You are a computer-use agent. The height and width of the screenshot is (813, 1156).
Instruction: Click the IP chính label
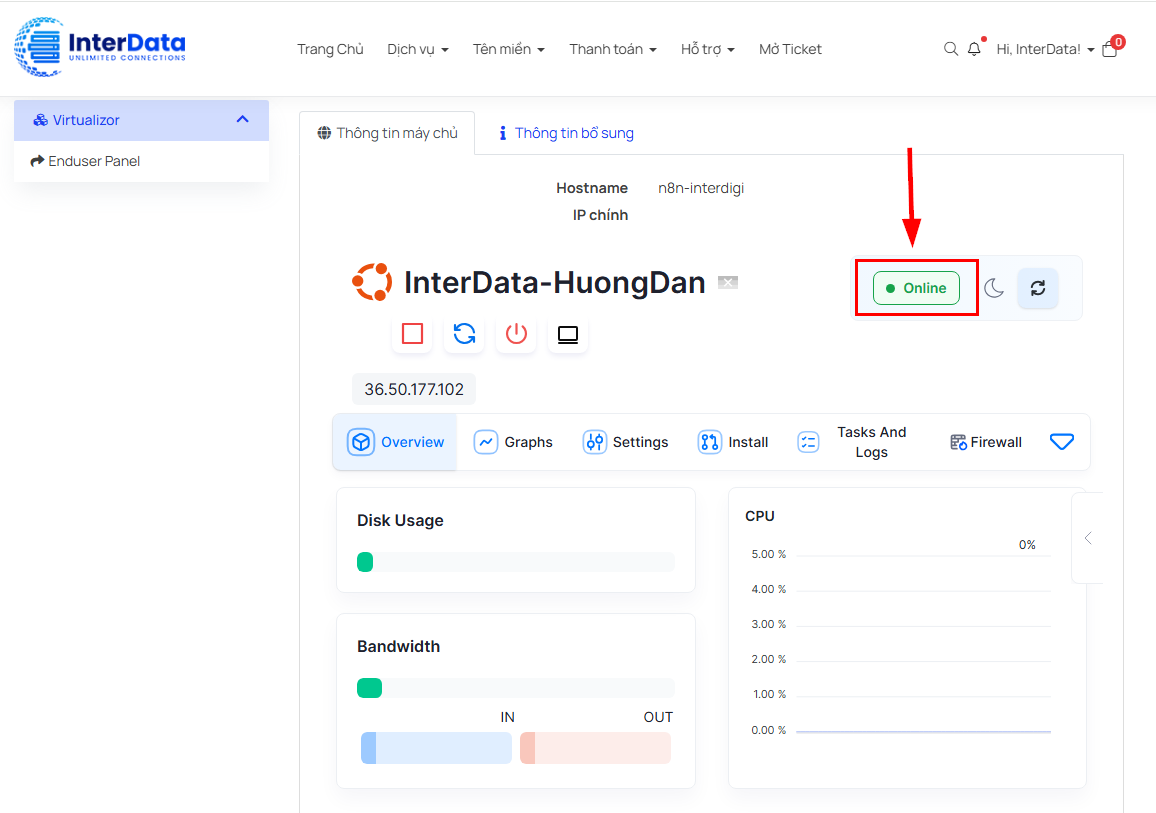tap(600, 215)
